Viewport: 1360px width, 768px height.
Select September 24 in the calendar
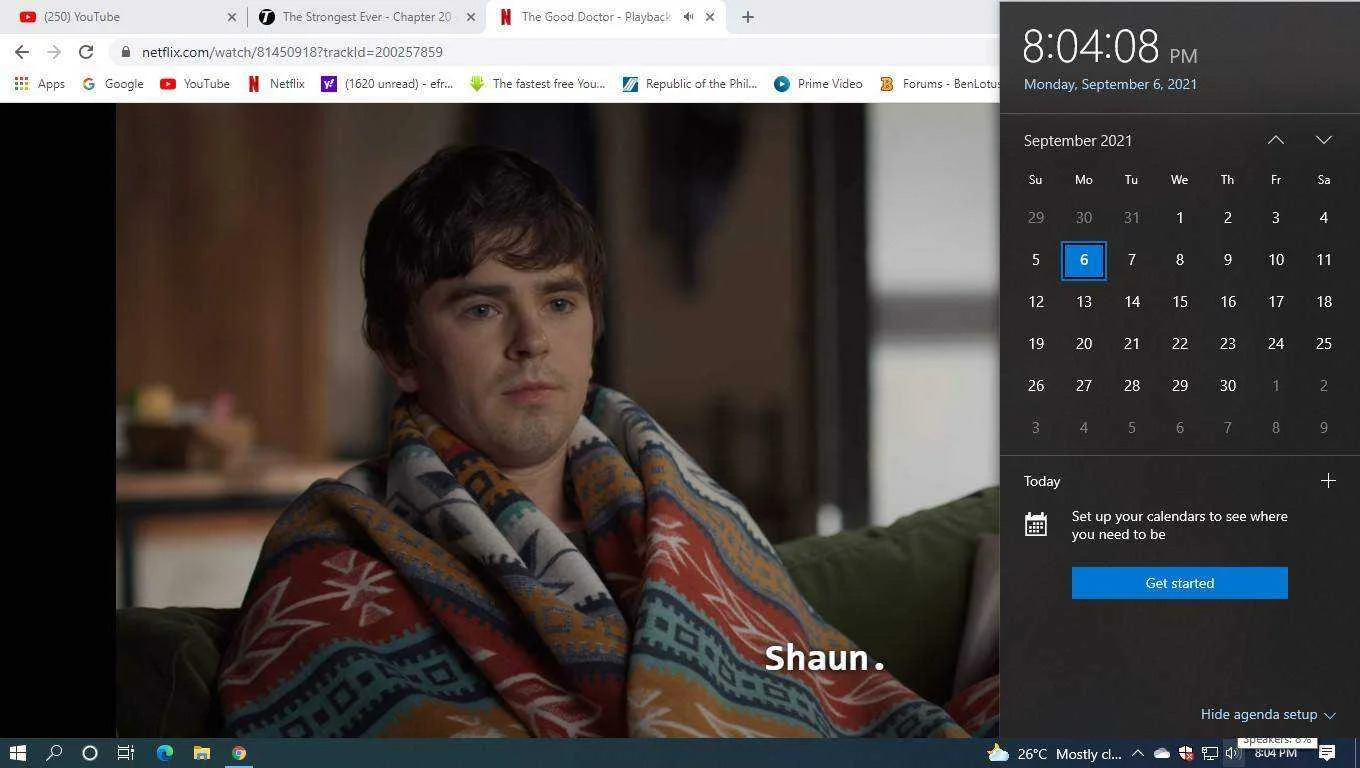1276,344
